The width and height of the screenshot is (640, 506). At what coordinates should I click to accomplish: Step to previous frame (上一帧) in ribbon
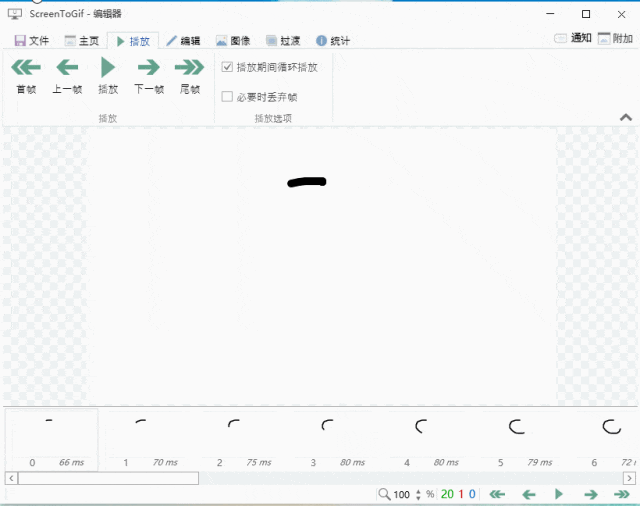point(67,76)
